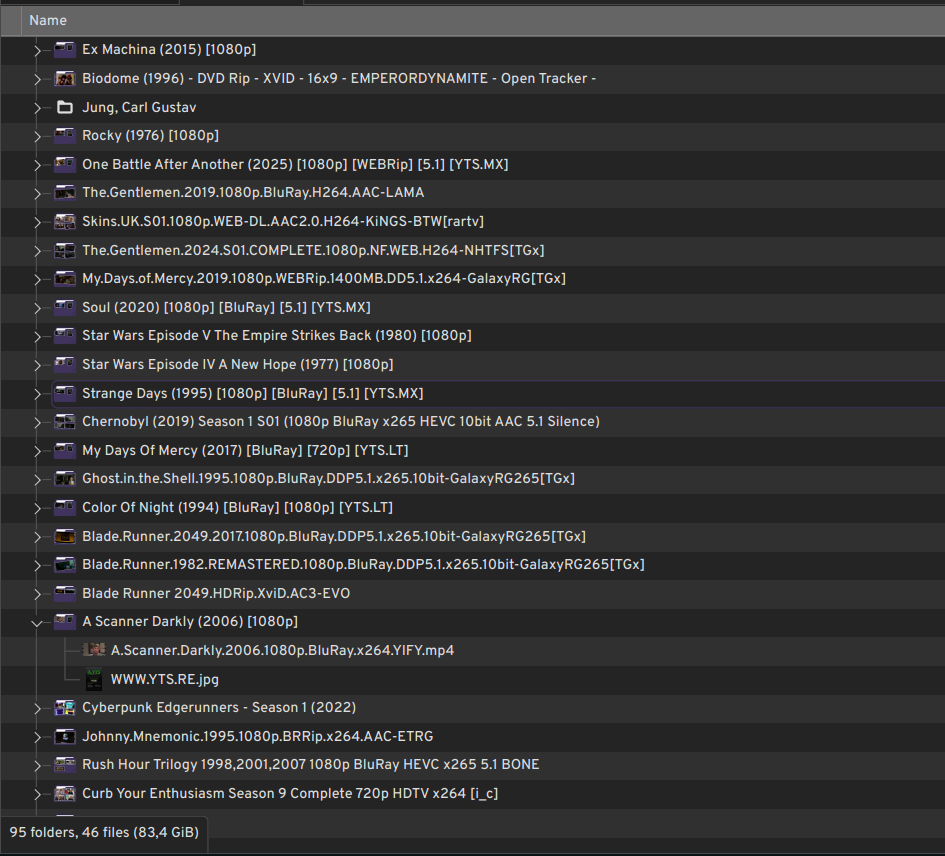The width and height of the screenshot is (945, 856).
Task: Select My Days Of Mercy (2017) [BluRay] row
Action: tap(245, 450)
